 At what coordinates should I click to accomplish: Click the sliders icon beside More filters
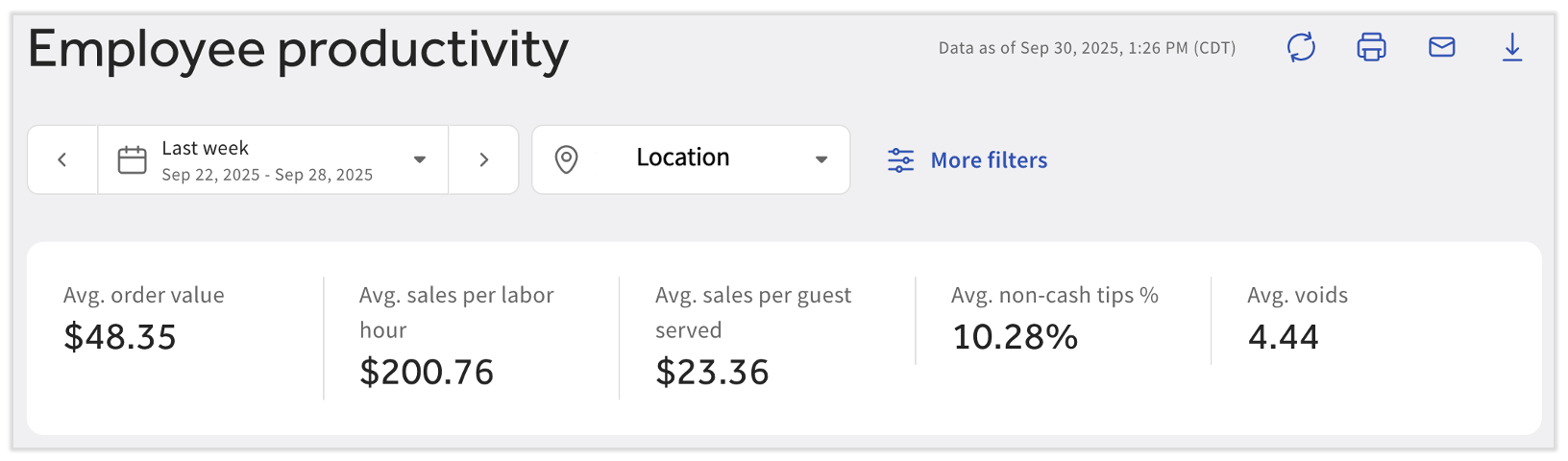(x=900, y=160)
